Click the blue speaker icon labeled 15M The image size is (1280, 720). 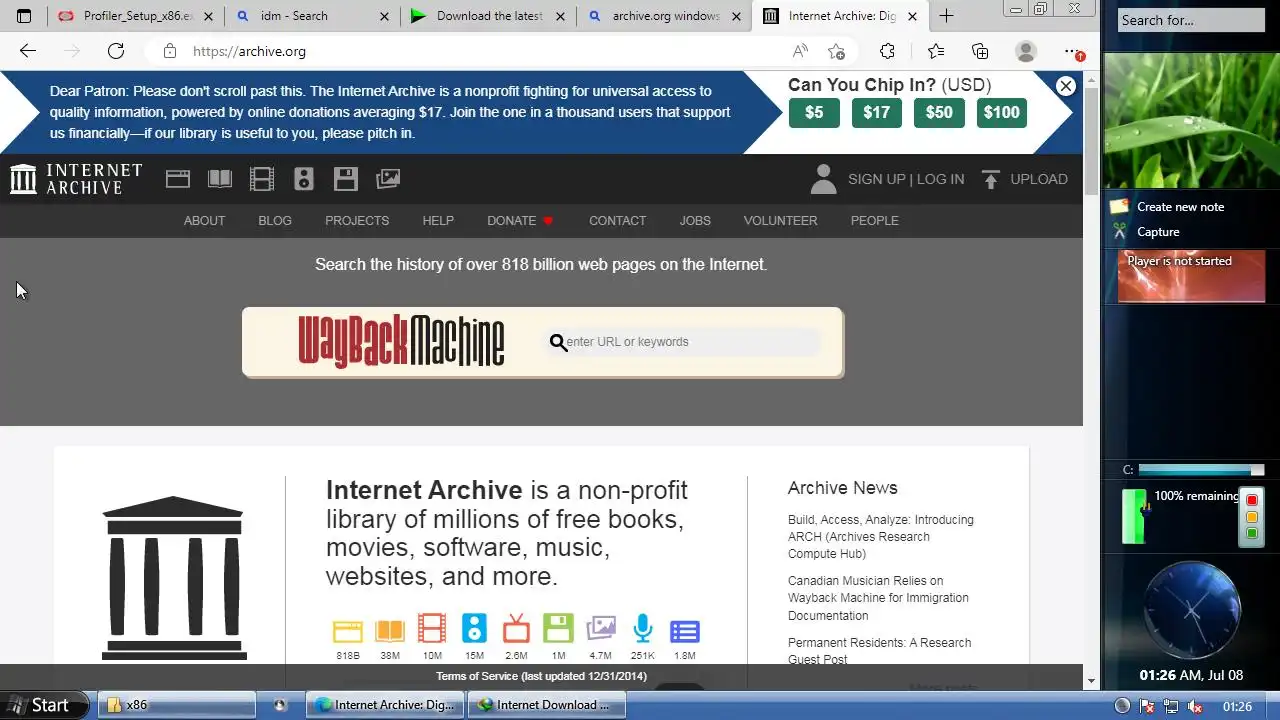click(474, 629)
